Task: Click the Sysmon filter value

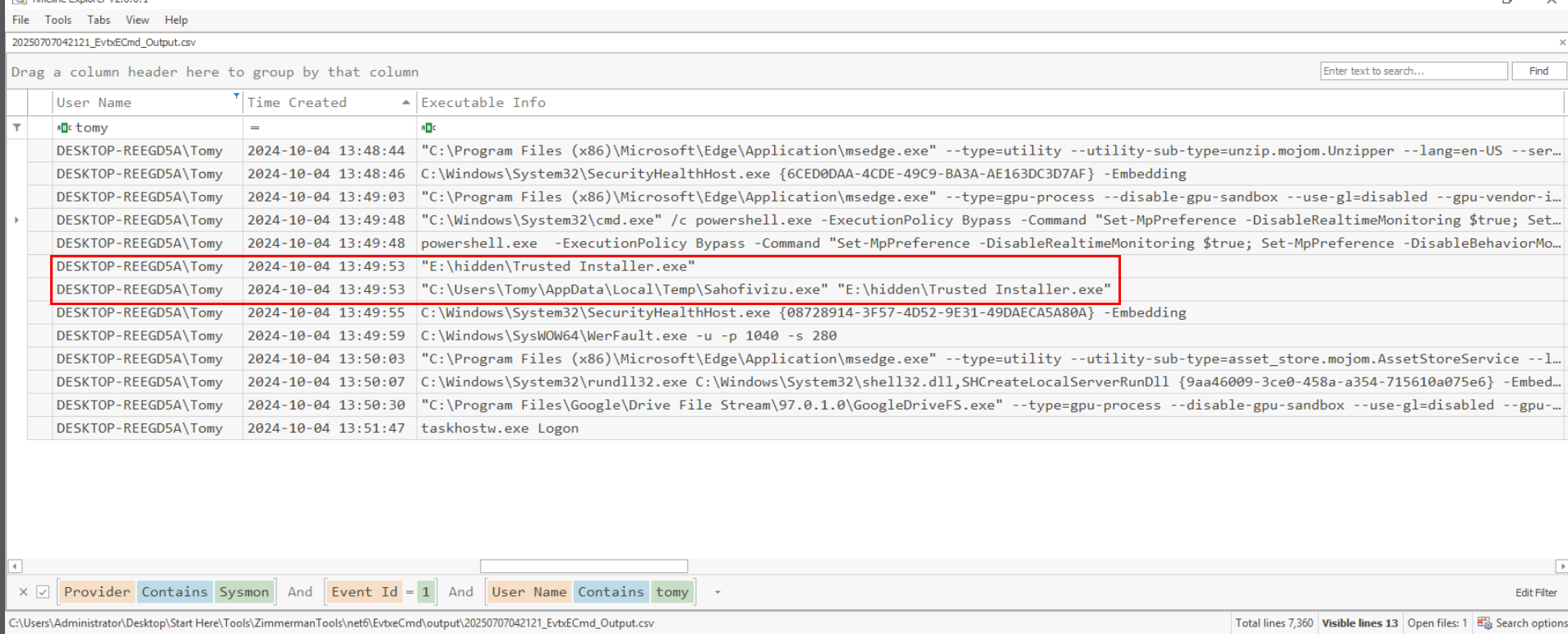Action: click(244, 592)
